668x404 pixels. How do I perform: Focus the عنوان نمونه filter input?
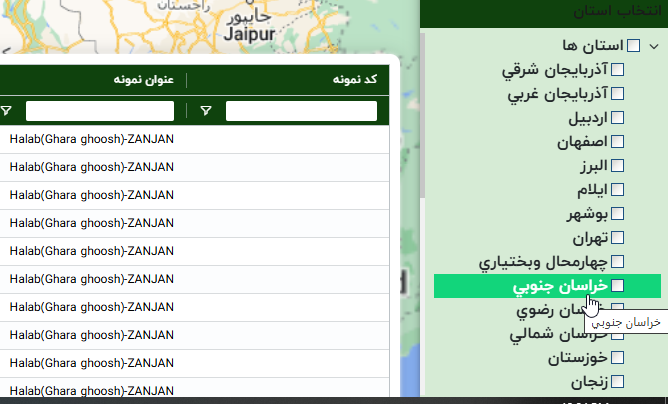(99, 111)
